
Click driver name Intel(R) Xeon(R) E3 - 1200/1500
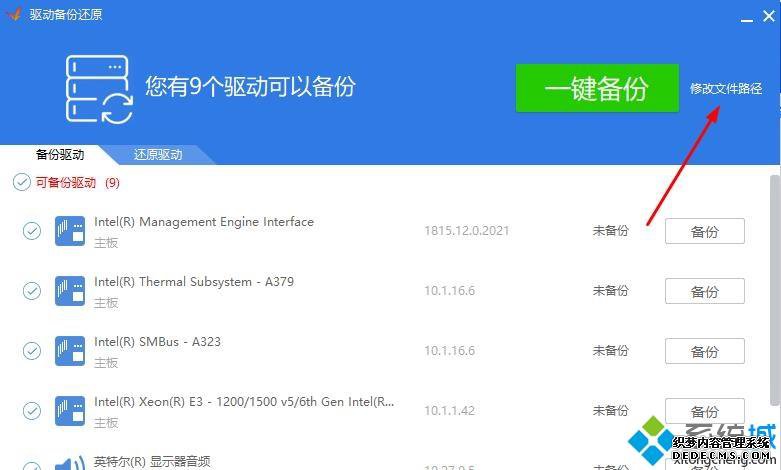pos(244,402)
